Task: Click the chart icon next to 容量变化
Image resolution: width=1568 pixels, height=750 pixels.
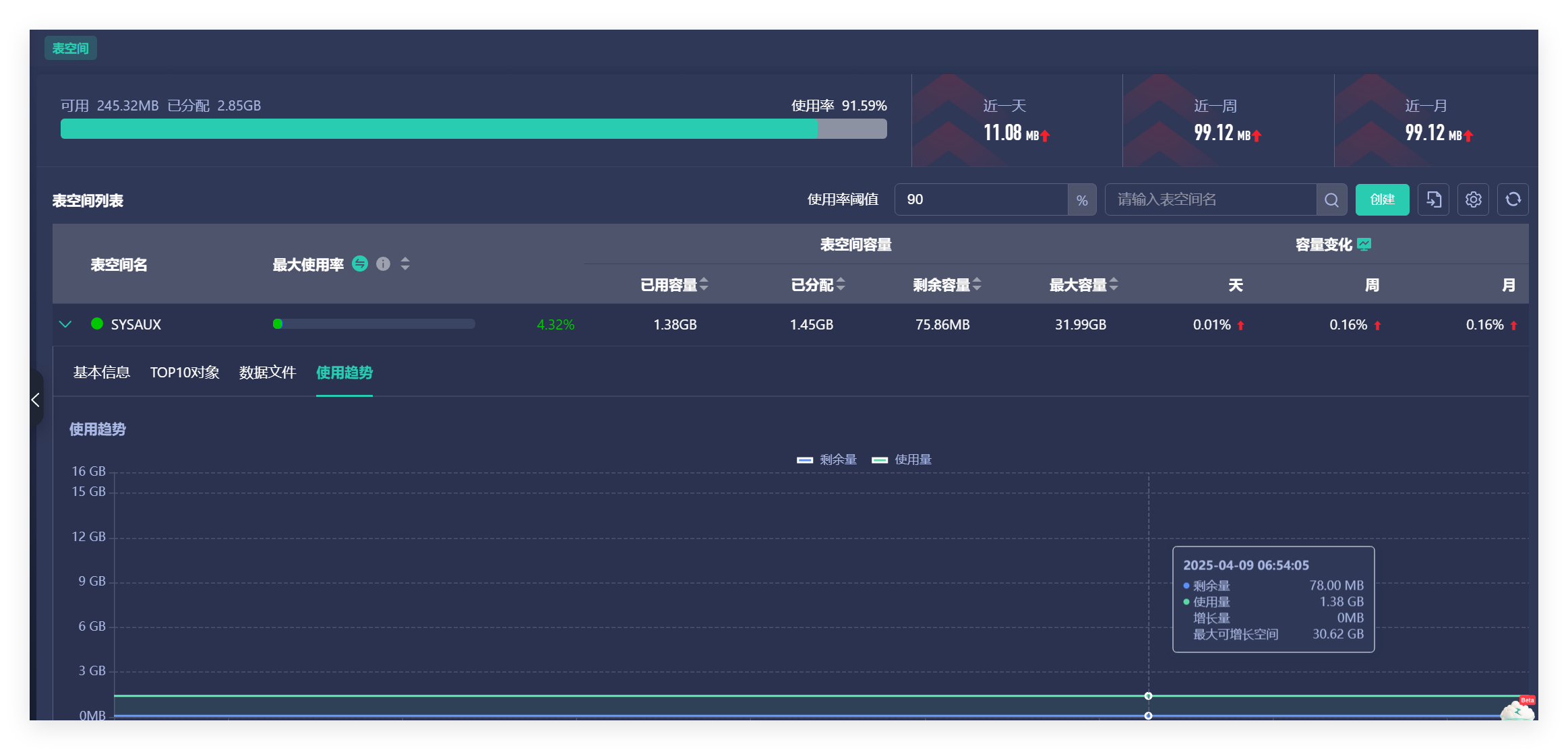Action: tap(1364, 245)
